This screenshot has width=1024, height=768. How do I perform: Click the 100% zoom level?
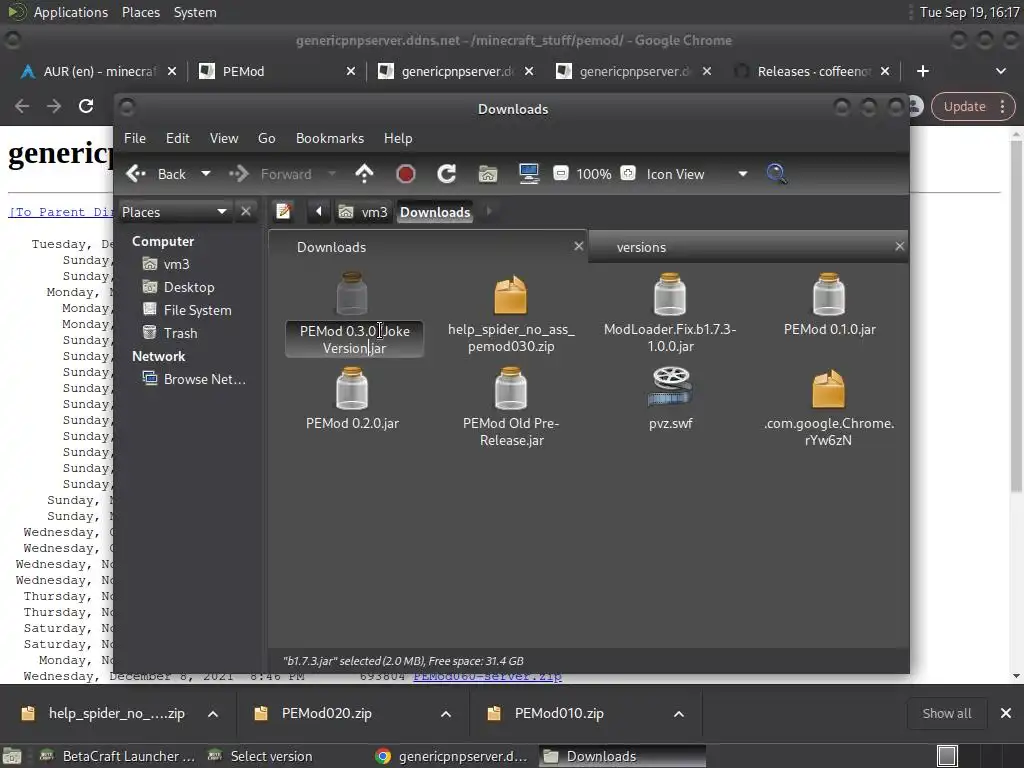coord(594,174)
